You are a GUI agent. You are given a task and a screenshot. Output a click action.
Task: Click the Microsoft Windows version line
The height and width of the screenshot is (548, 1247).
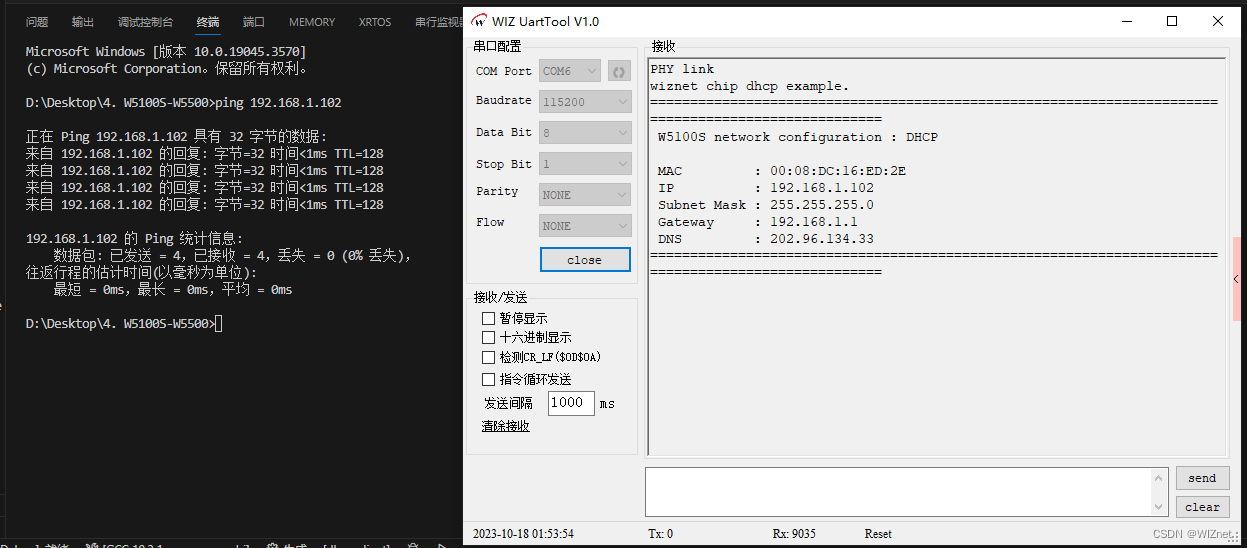(166, 52)
